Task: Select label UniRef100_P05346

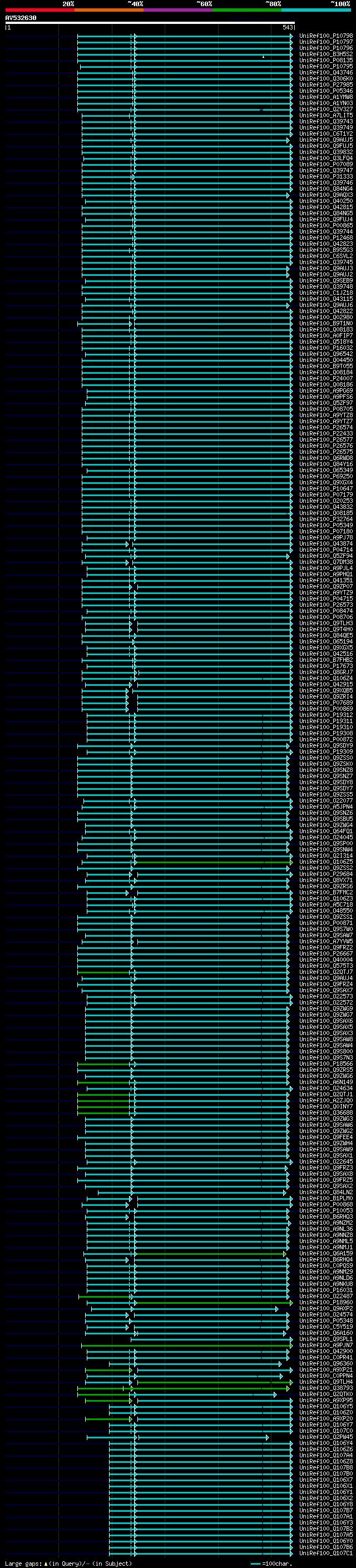Action: point(326,91)
